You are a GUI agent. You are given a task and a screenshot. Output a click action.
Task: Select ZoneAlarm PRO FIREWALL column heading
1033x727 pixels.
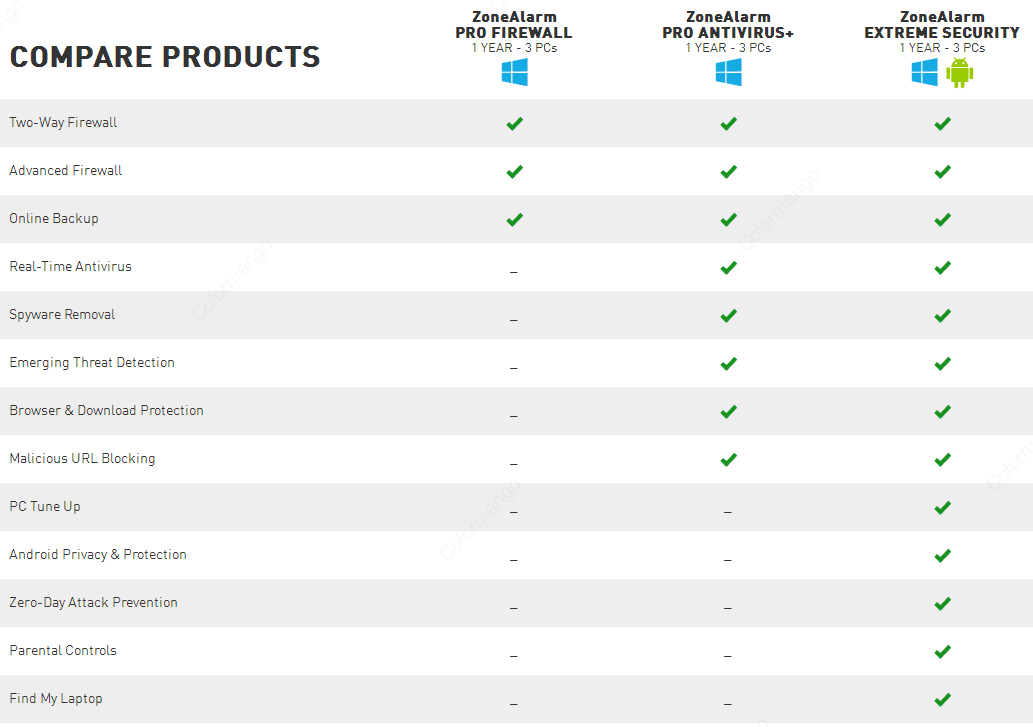coord(514,32)
